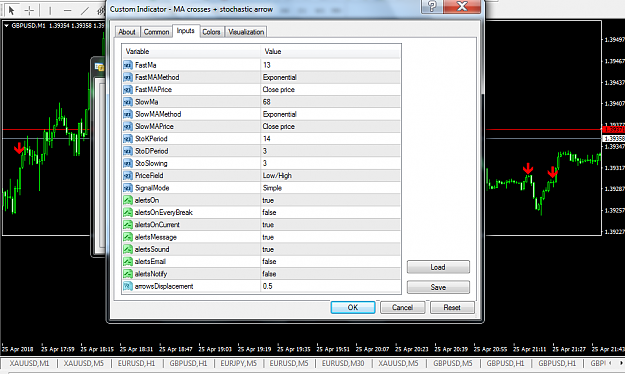Toggle alertsOnEveryBreak false value
This screenshot has height=374, width=625.
click(330, 213)
